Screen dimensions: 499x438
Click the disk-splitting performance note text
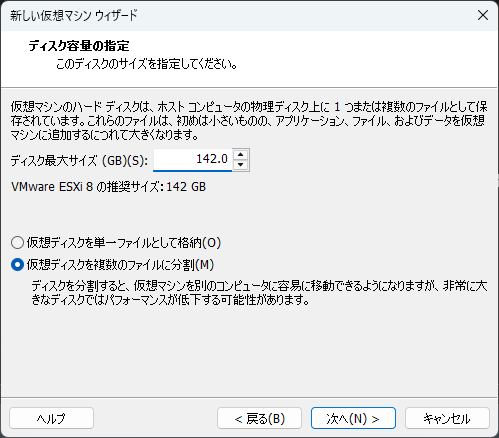(259, 293)
